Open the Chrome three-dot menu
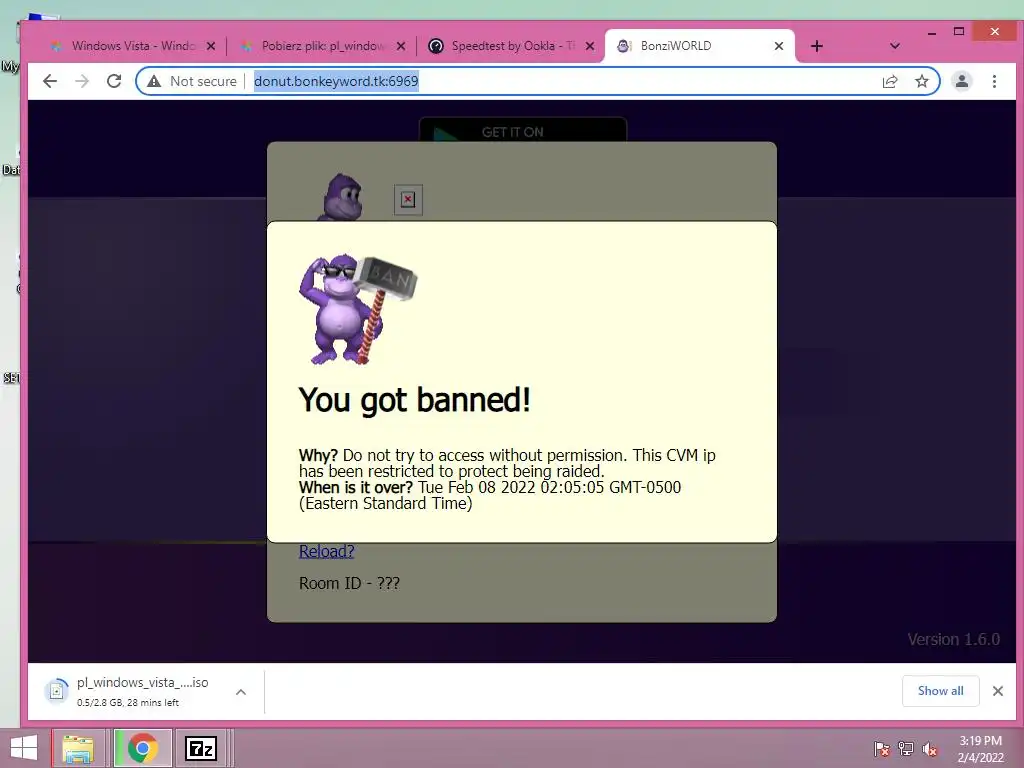1024x768 pixels. [994, 81]
